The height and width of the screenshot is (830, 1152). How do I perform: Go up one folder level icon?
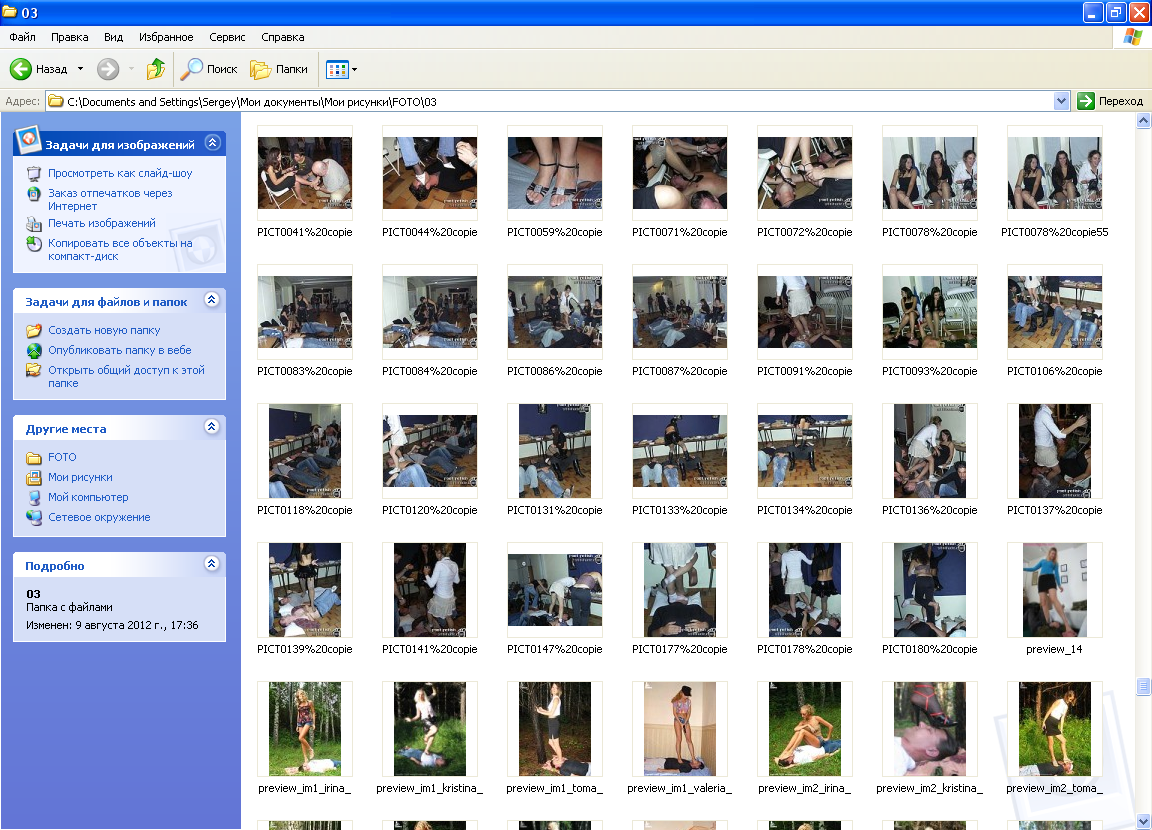pyautogui.click(x=155, y=69)
